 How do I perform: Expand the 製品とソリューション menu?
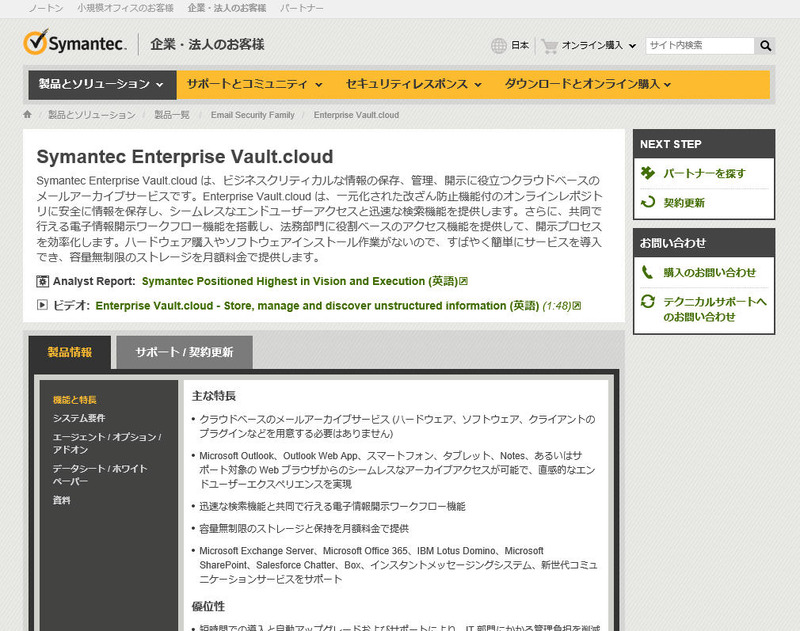[x=101, y=84]
